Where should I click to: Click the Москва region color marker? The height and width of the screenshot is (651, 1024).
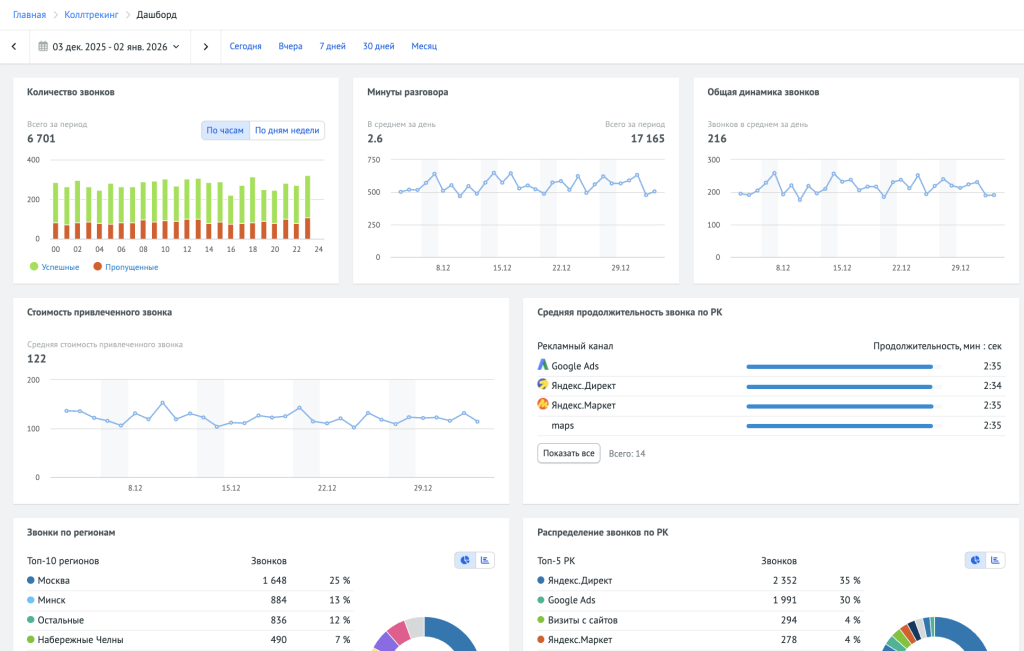tap(31, 580)
